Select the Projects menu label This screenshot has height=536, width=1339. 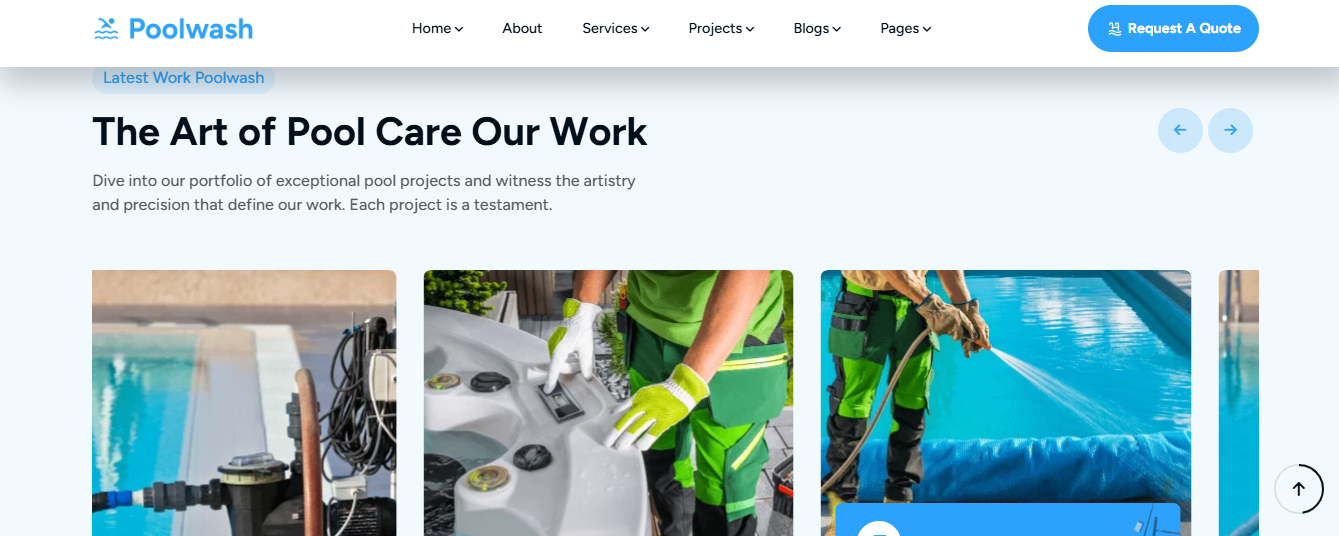tap(715, 28)
